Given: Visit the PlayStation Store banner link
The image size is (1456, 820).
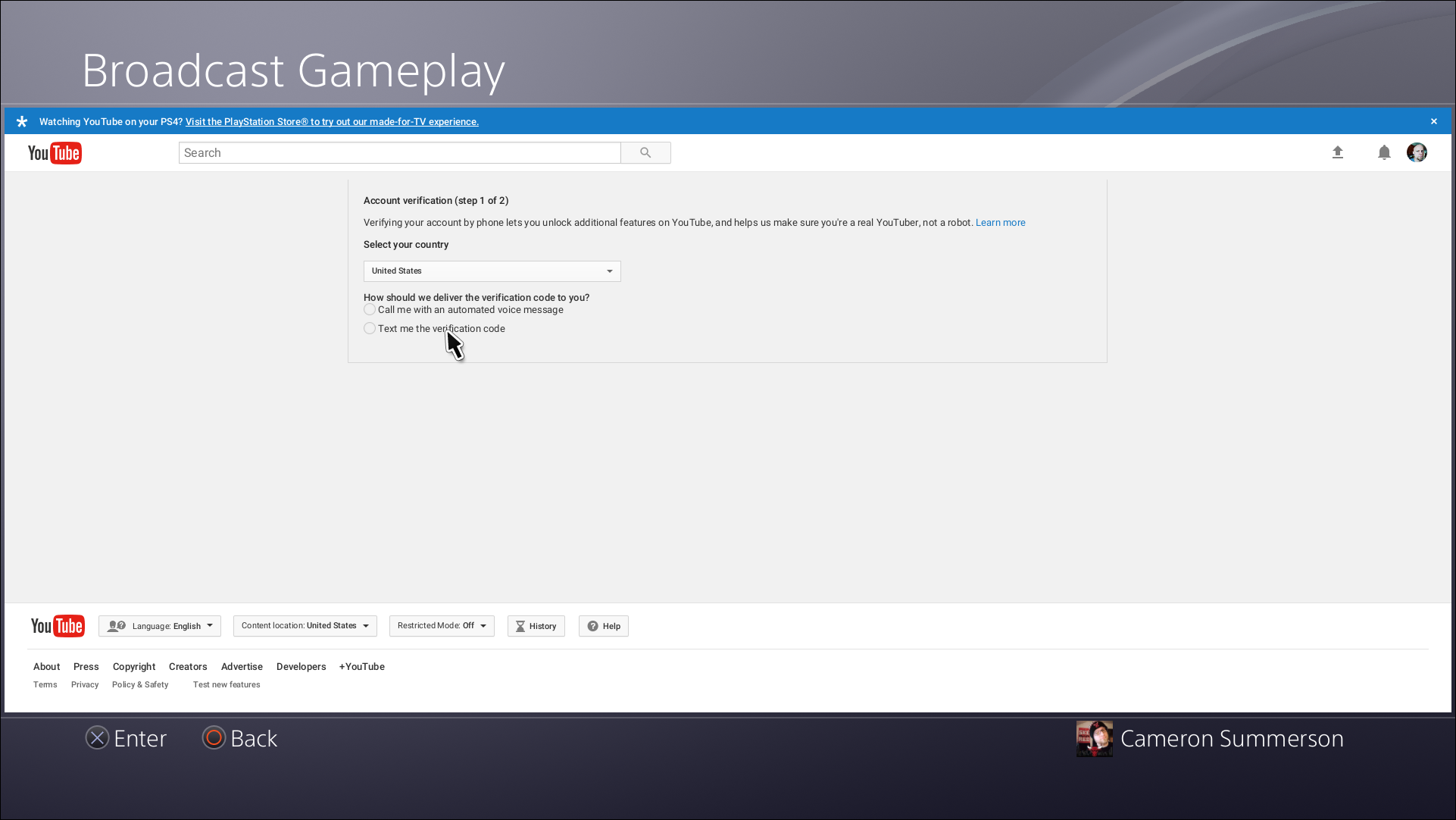Looking at the screenshot, I should [332, 122].
